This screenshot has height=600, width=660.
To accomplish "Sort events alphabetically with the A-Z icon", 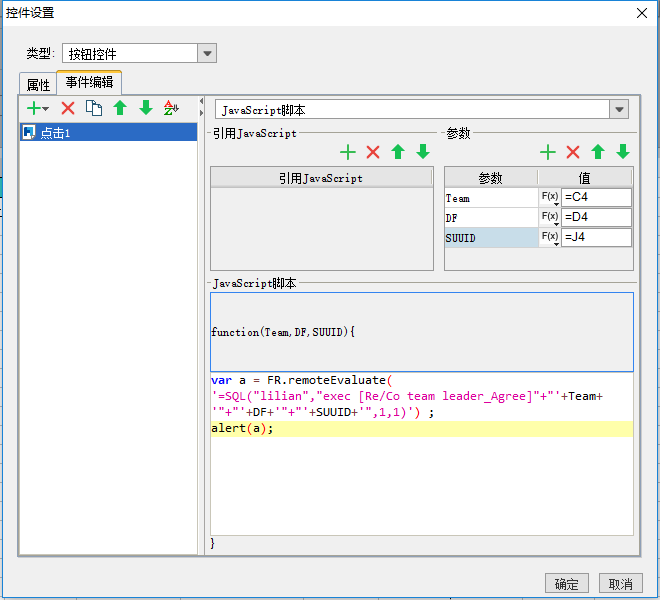I will pyautogui.click(x=171, y=108).
